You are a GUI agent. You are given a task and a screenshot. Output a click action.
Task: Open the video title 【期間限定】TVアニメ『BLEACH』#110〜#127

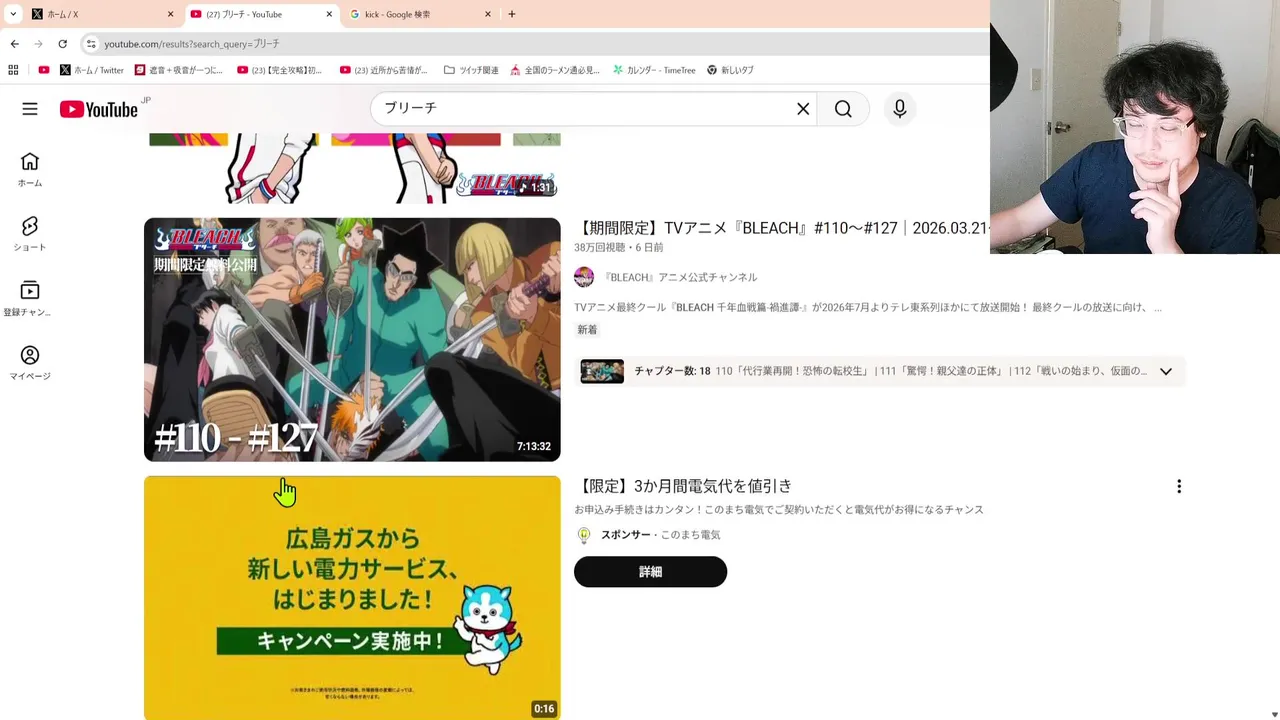click(782, 228)
